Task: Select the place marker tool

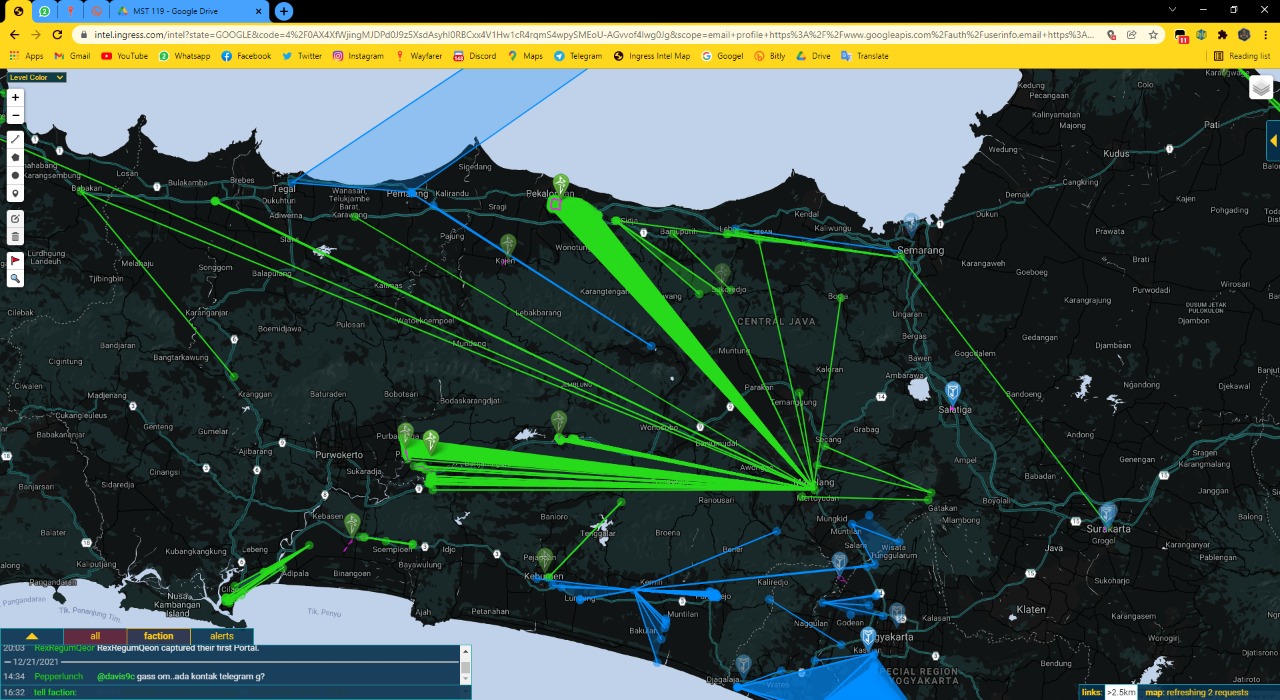Action: click(x=15, y=193)
